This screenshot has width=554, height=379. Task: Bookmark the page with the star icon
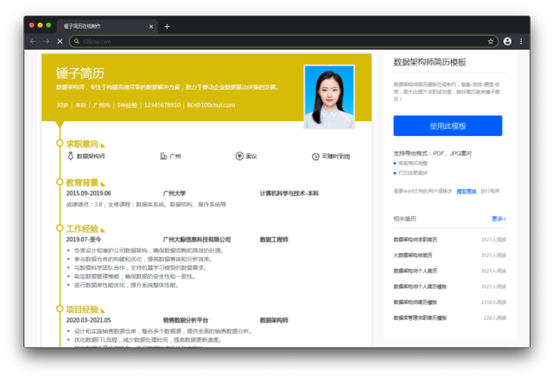tap(490, 41)
